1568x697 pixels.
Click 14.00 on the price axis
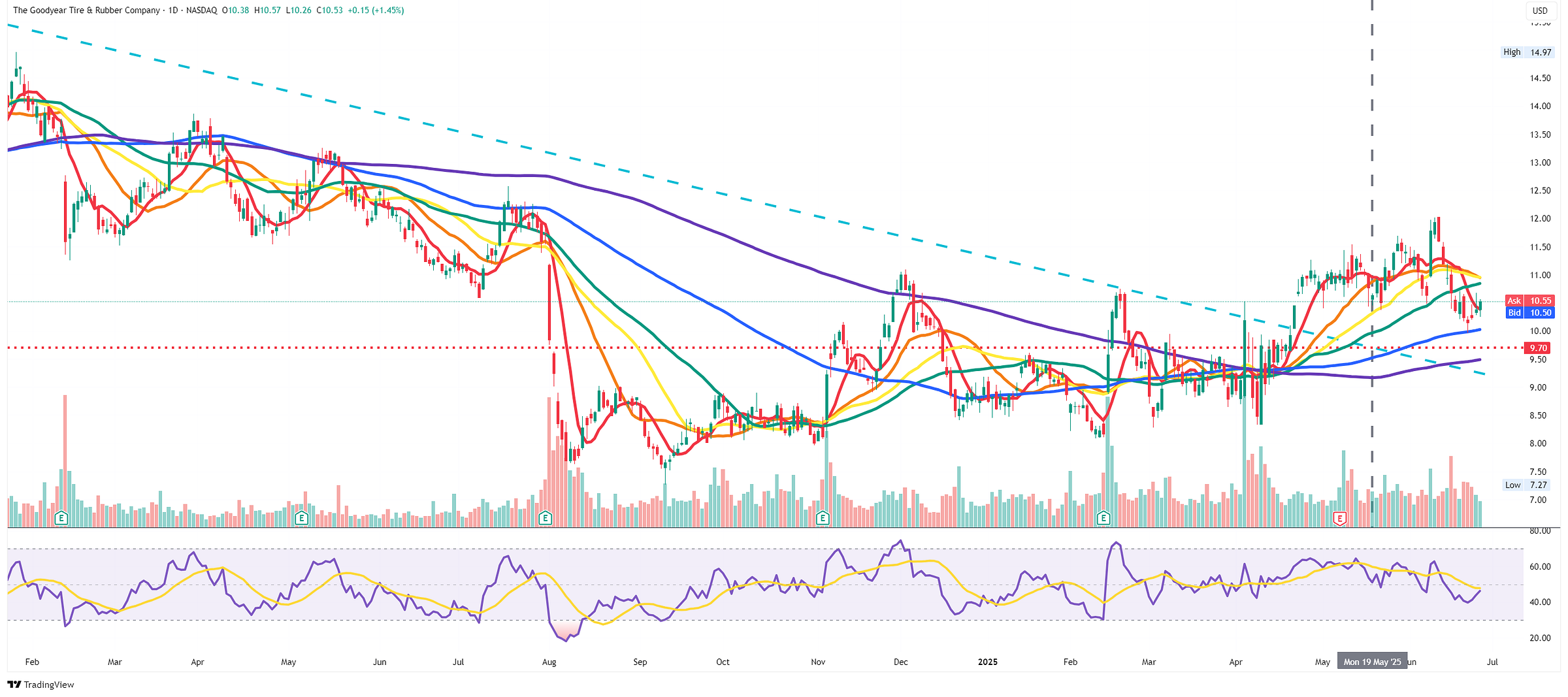click(x=1540, y=106)
